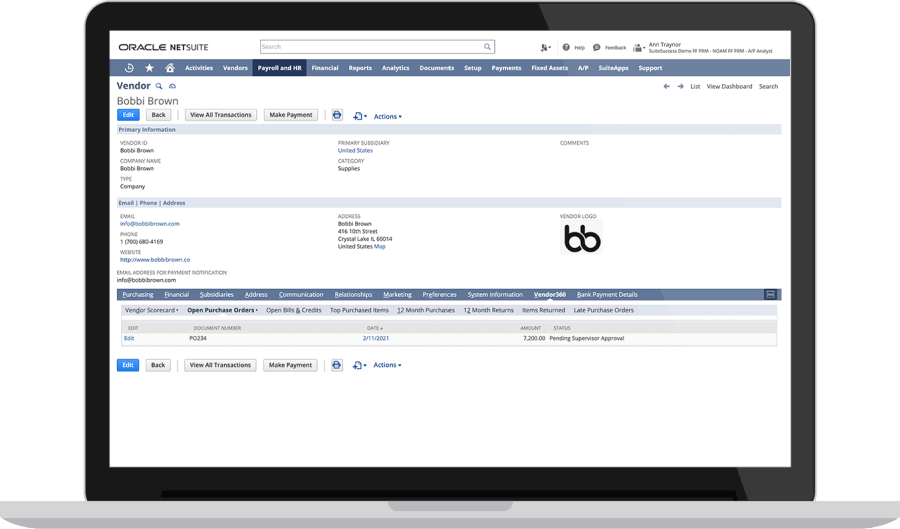Open the Payments menu
The height and width of the screenshot is (529, 900).
click(506, 68)
